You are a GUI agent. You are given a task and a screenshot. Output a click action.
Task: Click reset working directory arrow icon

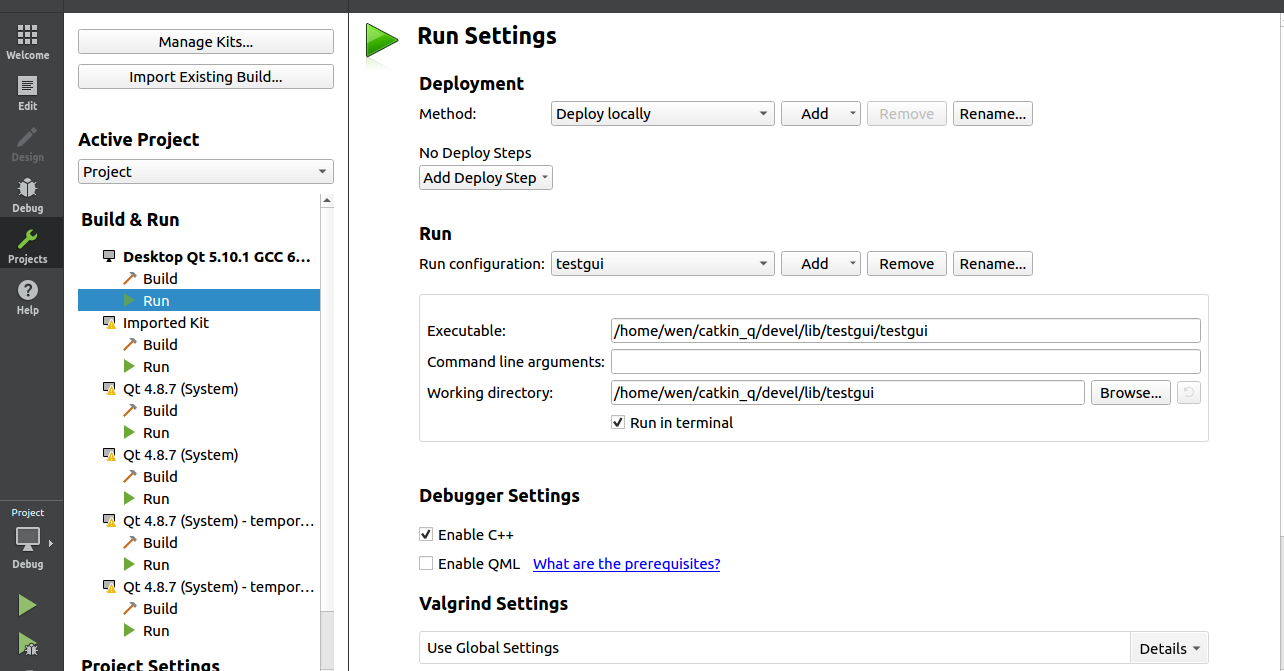1188,393
